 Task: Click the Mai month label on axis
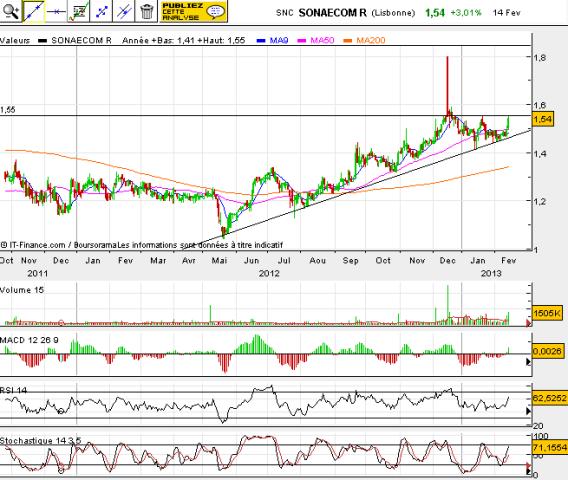(220, 260)
